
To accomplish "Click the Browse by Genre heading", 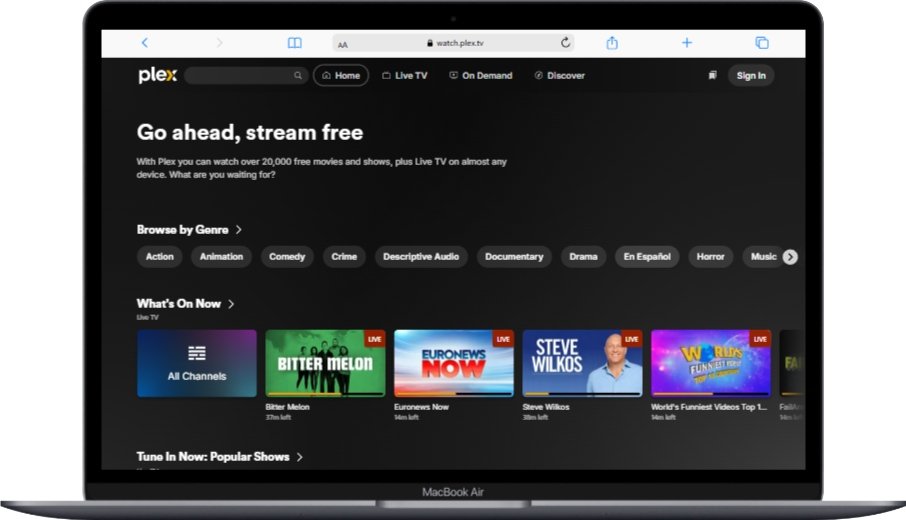I will [183, 230].
